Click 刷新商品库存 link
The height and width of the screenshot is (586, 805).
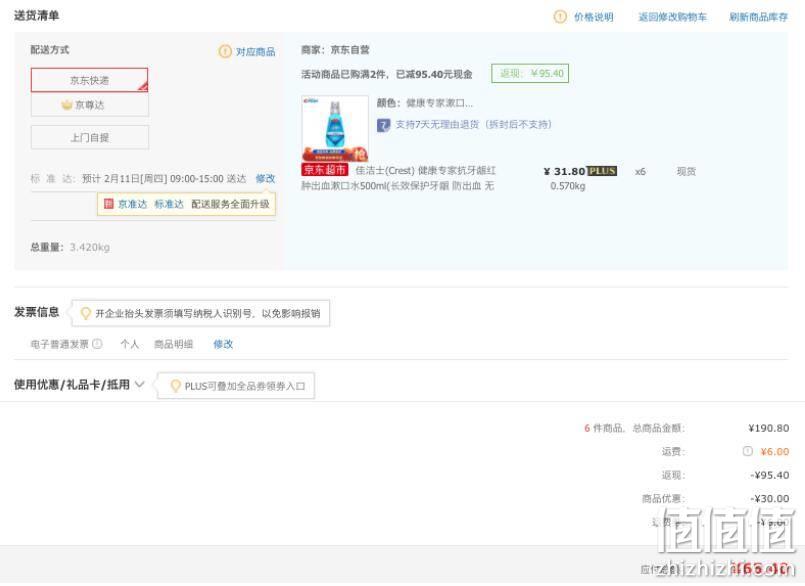click(758, 17)
